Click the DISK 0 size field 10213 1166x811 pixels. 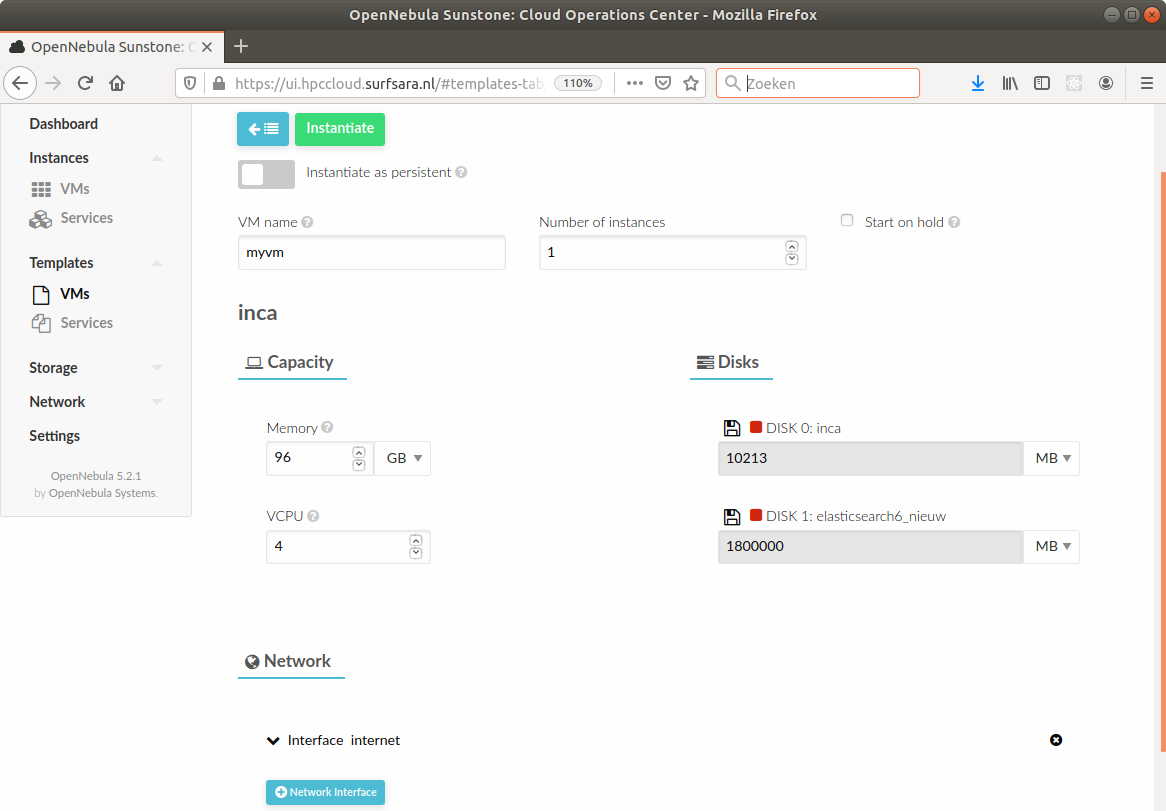(x=870, y=458)
